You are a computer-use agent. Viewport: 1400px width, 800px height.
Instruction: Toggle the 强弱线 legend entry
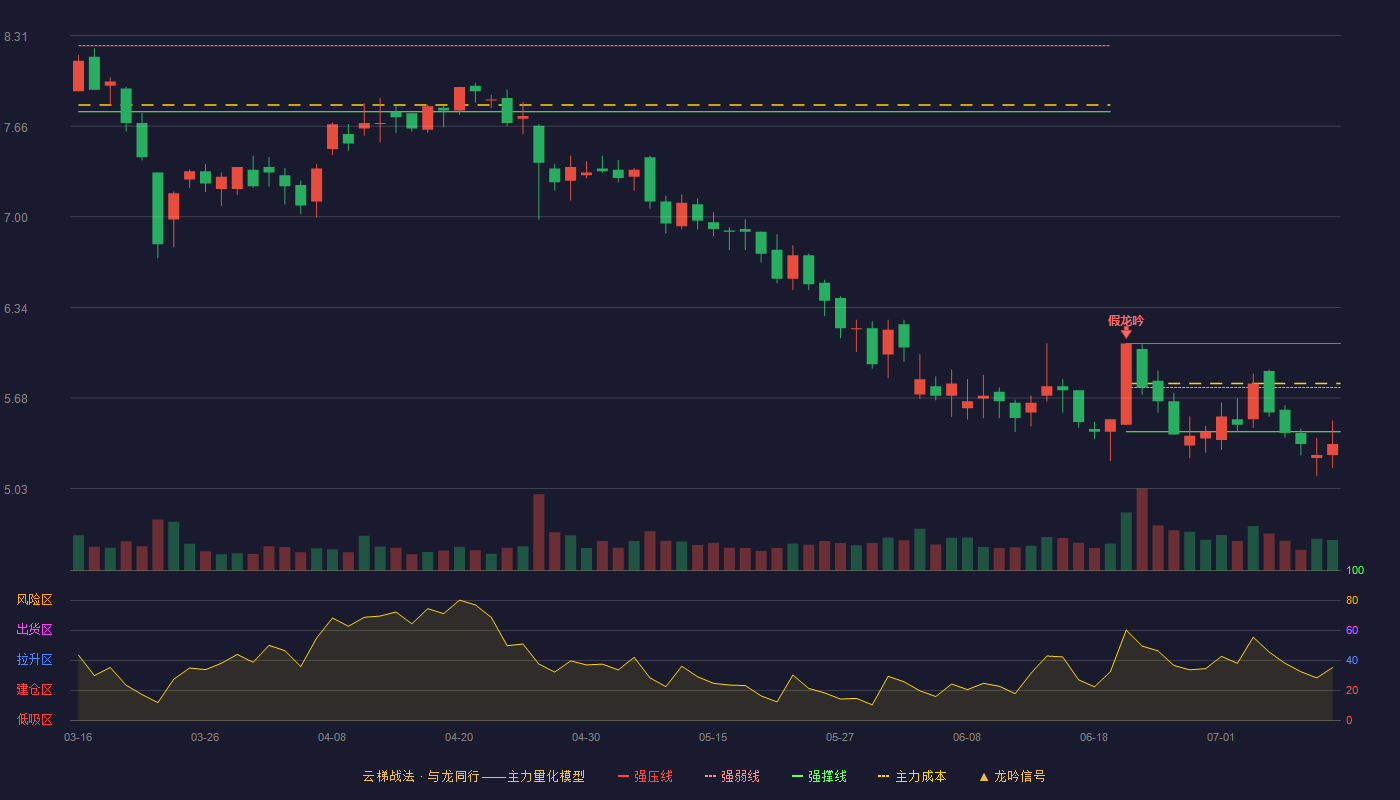tap(732, 776)
